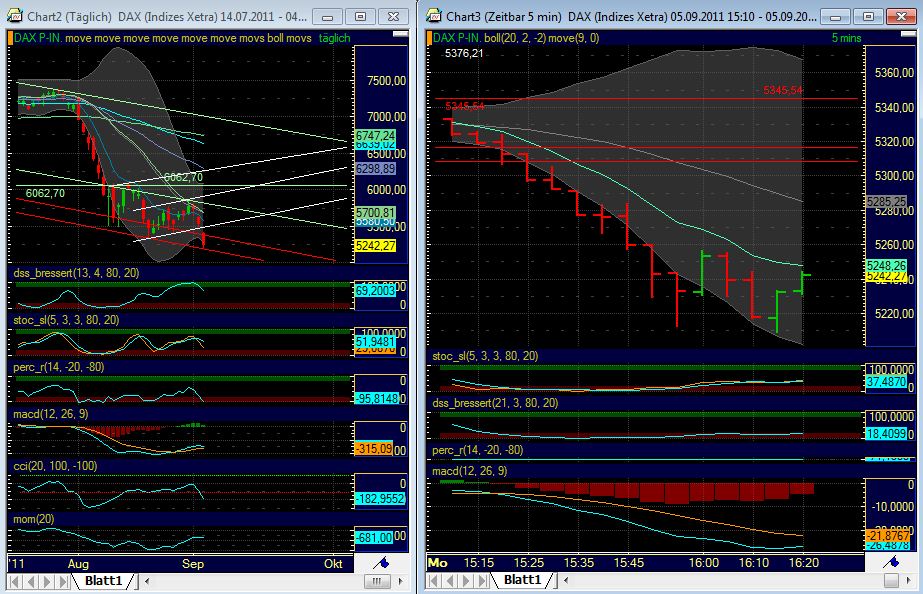Click the -182,9552 cci value
923x594 pixels.
click(380, 499)
